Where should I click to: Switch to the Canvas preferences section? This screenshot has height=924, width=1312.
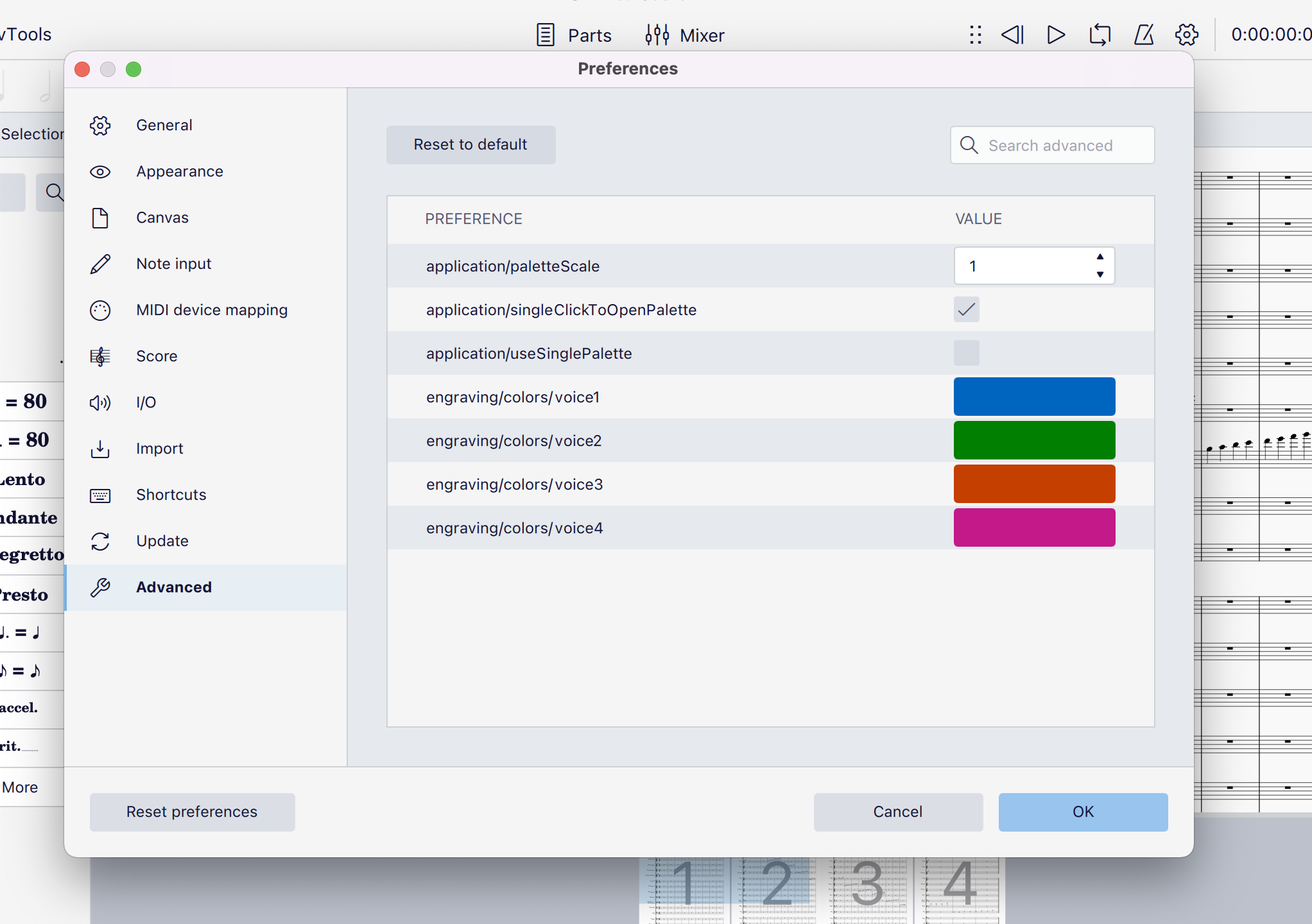pyautogui.click(x=162, y=217)
